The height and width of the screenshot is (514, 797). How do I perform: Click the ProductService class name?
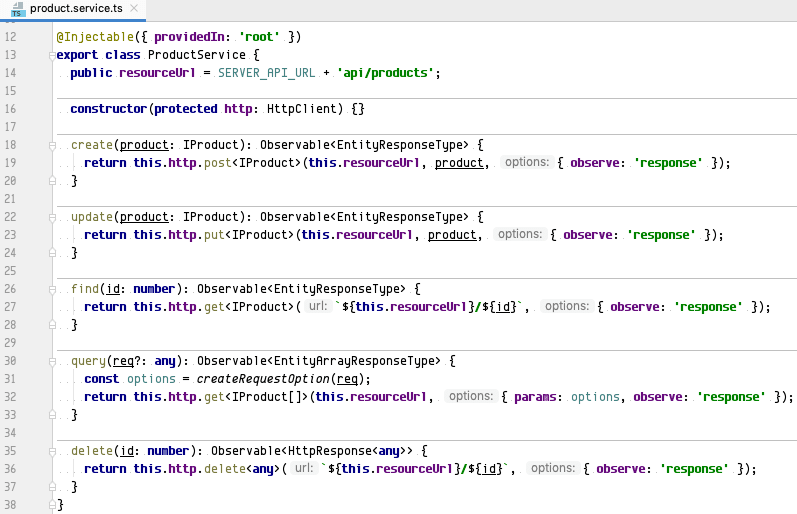coord(197,55)
